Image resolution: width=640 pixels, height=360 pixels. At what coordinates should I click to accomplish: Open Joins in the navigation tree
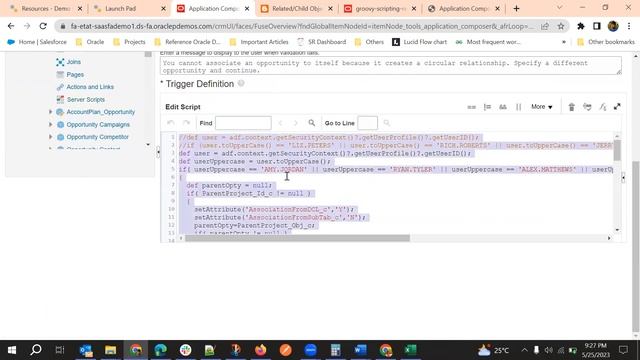tap(73, 62)
